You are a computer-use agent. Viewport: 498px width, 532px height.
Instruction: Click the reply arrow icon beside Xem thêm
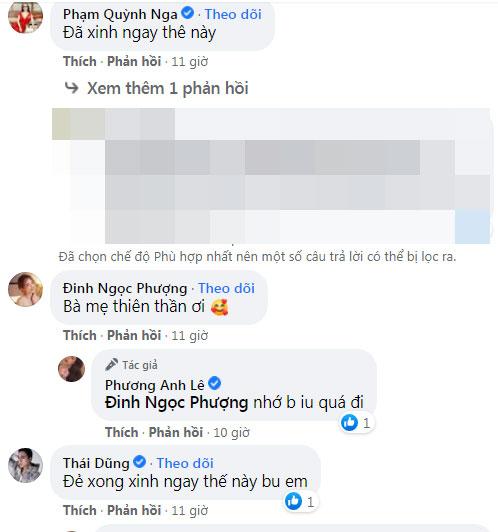(x=72, y=88)
